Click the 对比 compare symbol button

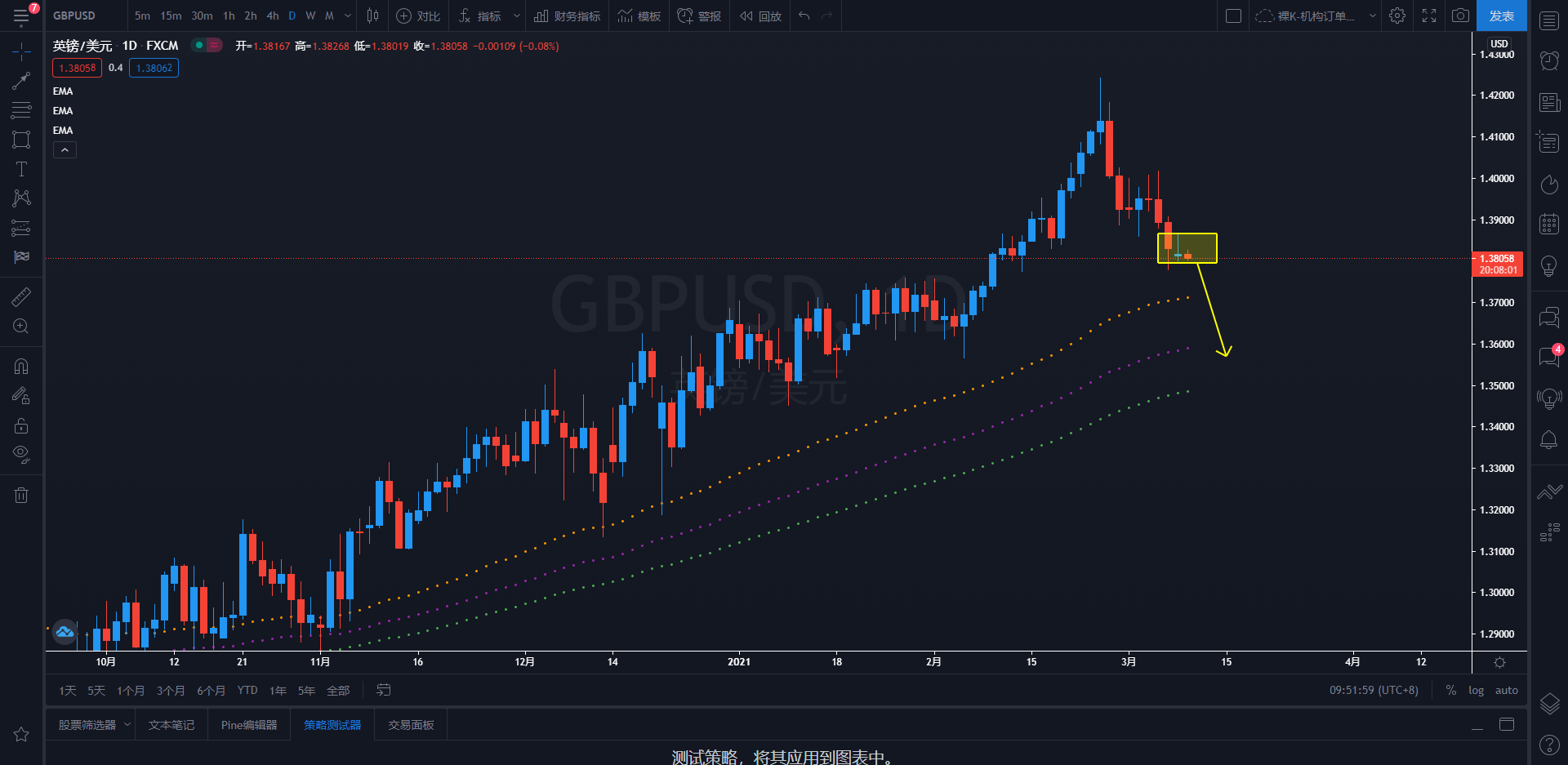click(418, 16)
